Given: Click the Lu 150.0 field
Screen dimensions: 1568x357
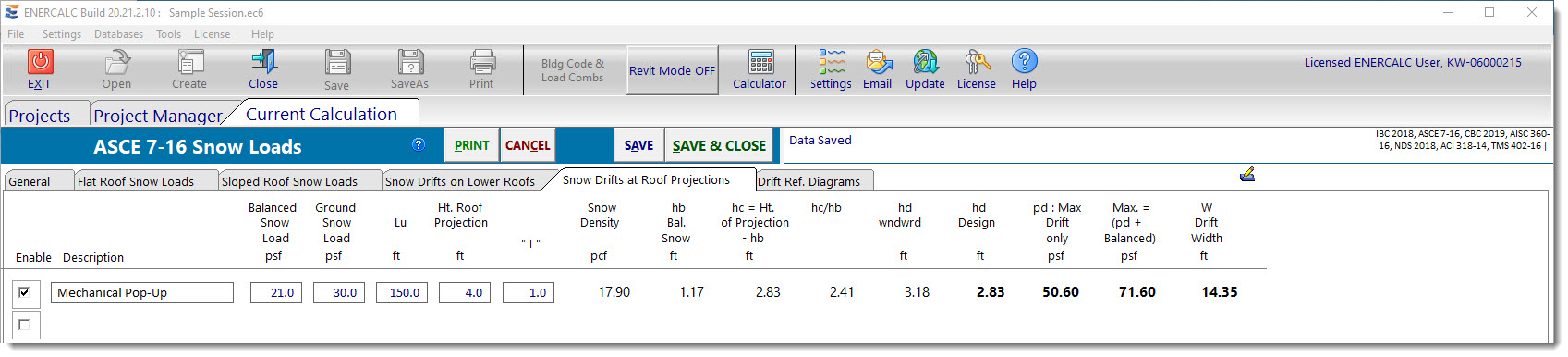Looking at the screenshot, I should pos(402,293).
